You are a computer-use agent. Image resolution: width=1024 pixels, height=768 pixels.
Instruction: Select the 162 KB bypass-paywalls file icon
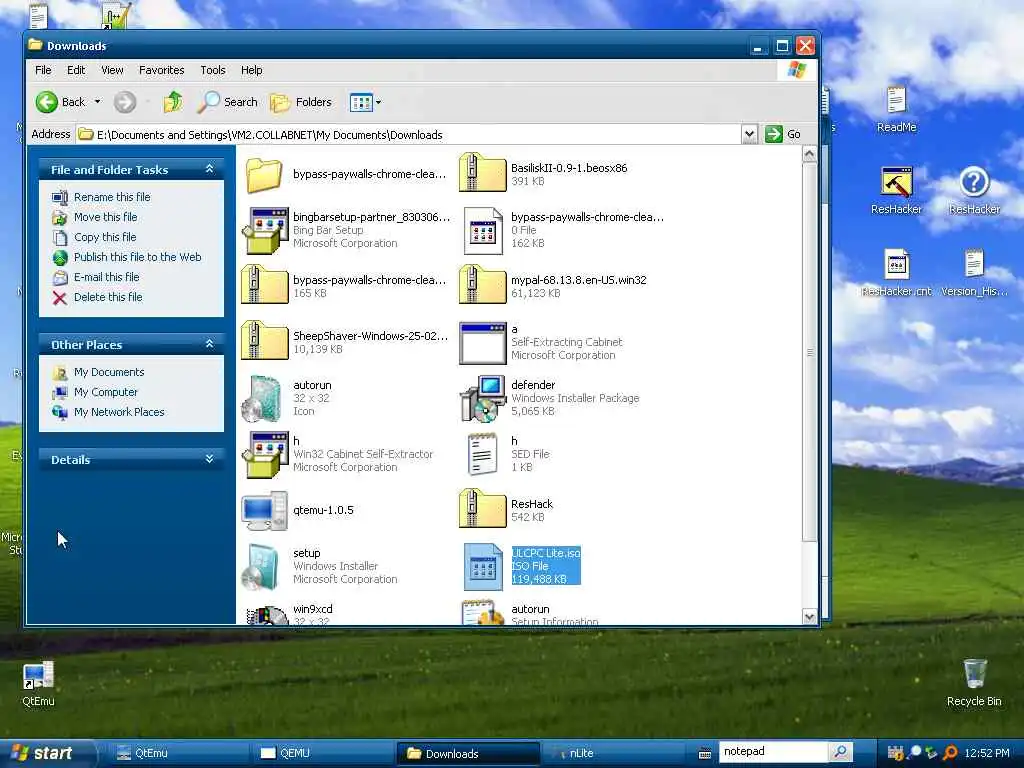point(483,231)
